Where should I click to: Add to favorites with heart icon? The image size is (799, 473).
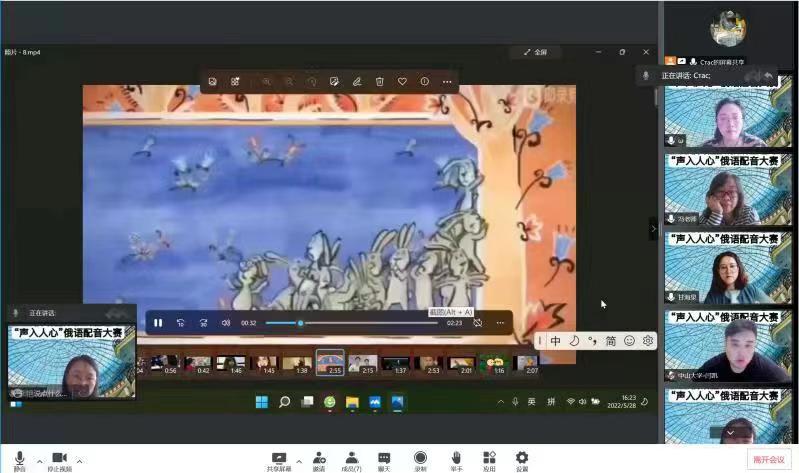click(x=402, y=82)
